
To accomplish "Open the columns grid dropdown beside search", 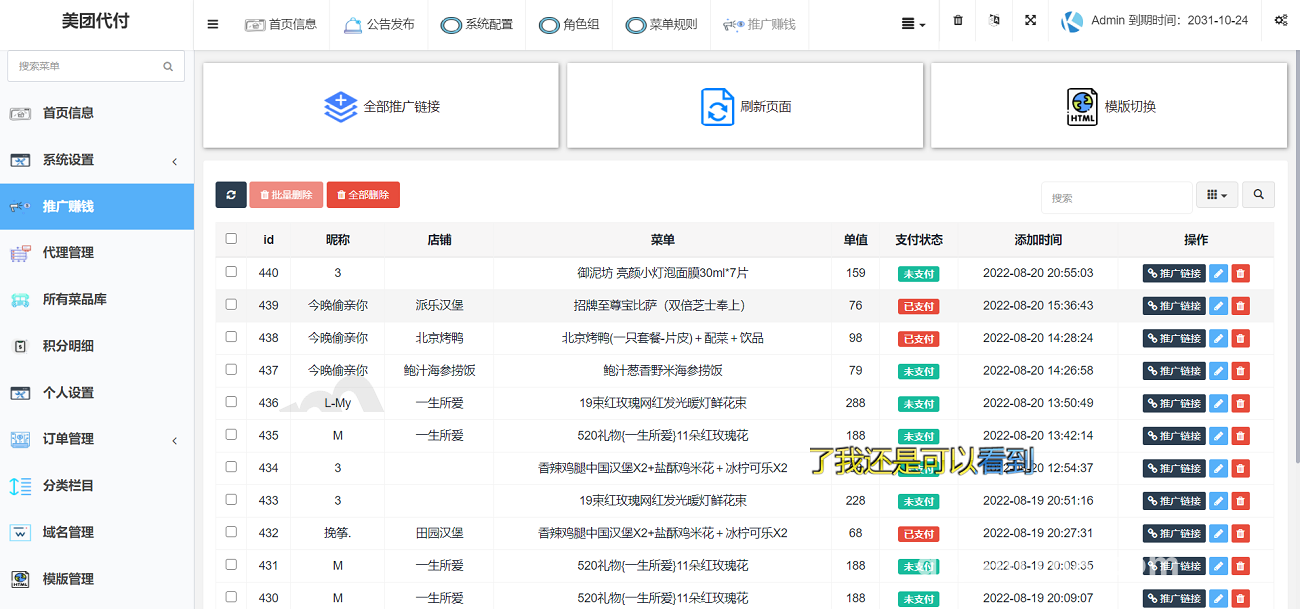I will tap(1217, 195).
